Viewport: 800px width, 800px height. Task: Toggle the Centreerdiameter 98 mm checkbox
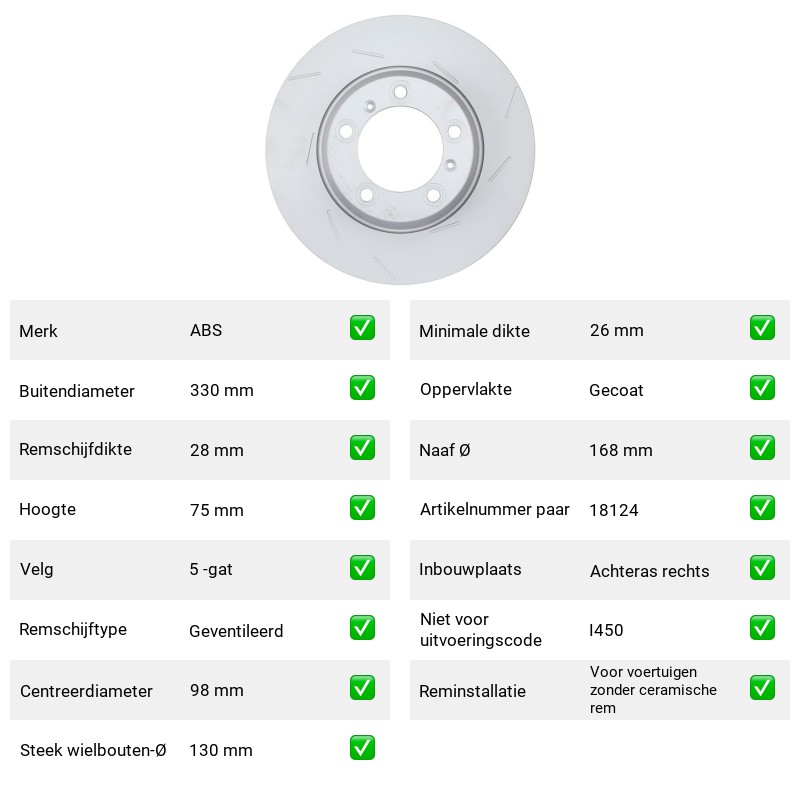pos(362,687)
